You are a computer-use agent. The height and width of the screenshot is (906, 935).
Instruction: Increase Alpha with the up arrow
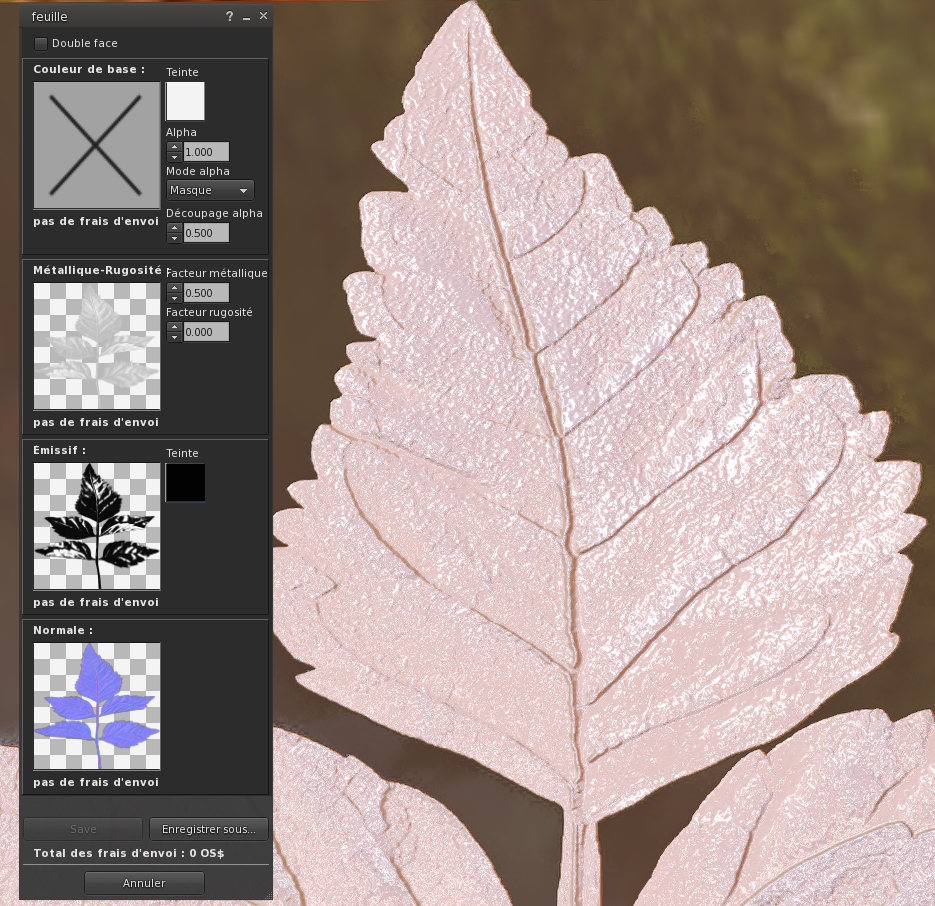[x=174, y=147]
